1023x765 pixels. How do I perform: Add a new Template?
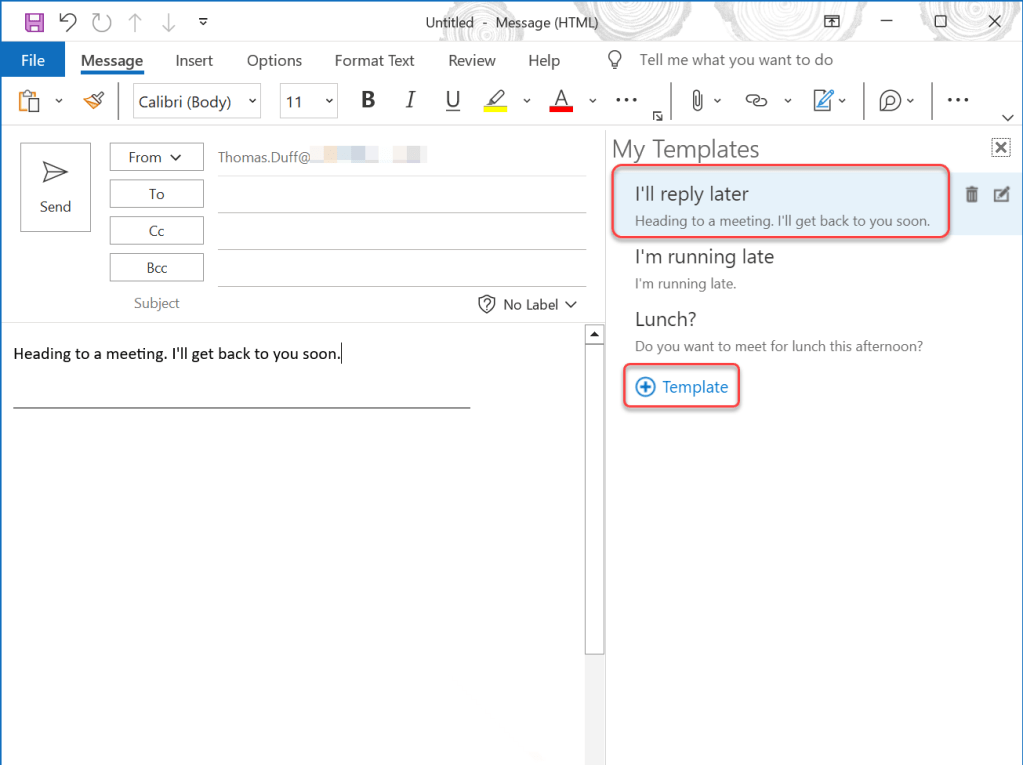[682, 387]
